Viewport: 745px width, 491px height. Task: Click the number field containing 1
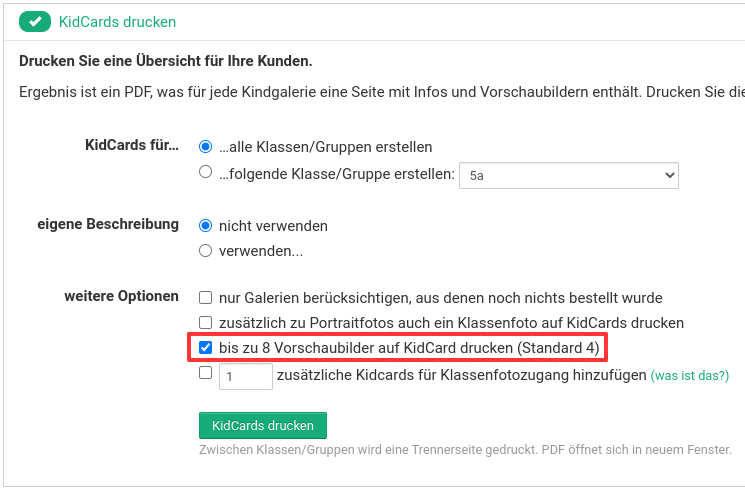[x=245, y=376]
